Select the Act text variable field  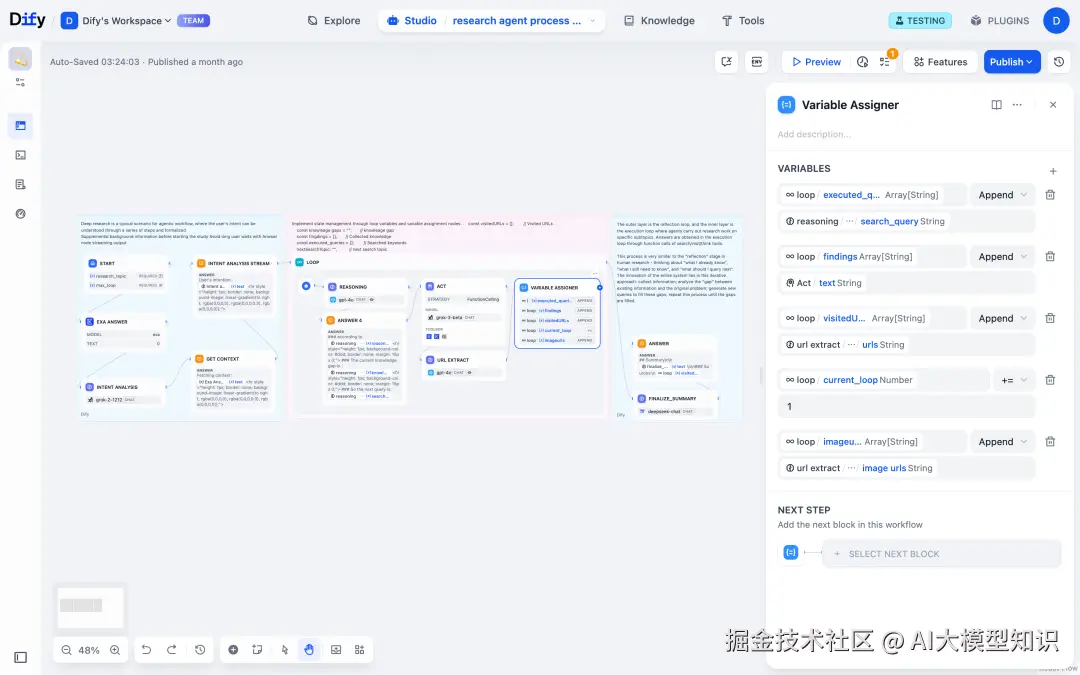[x=906, y=283]
